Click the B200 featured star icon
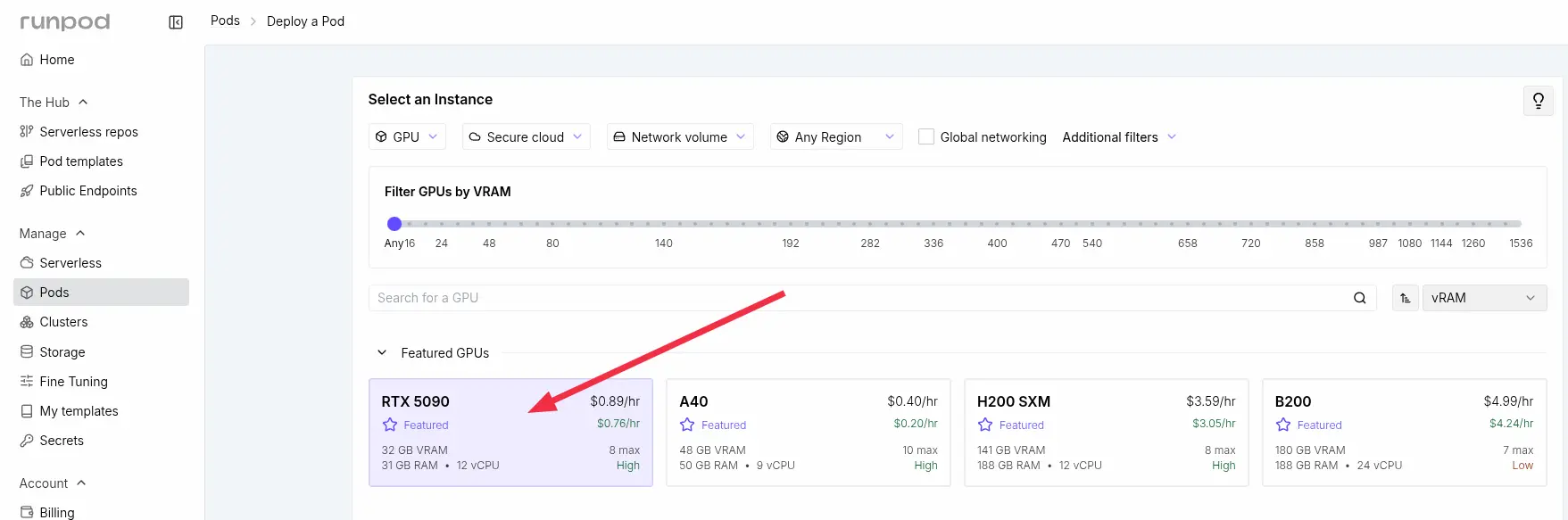Screen dimensions: 1568x520 (1283, 425)
